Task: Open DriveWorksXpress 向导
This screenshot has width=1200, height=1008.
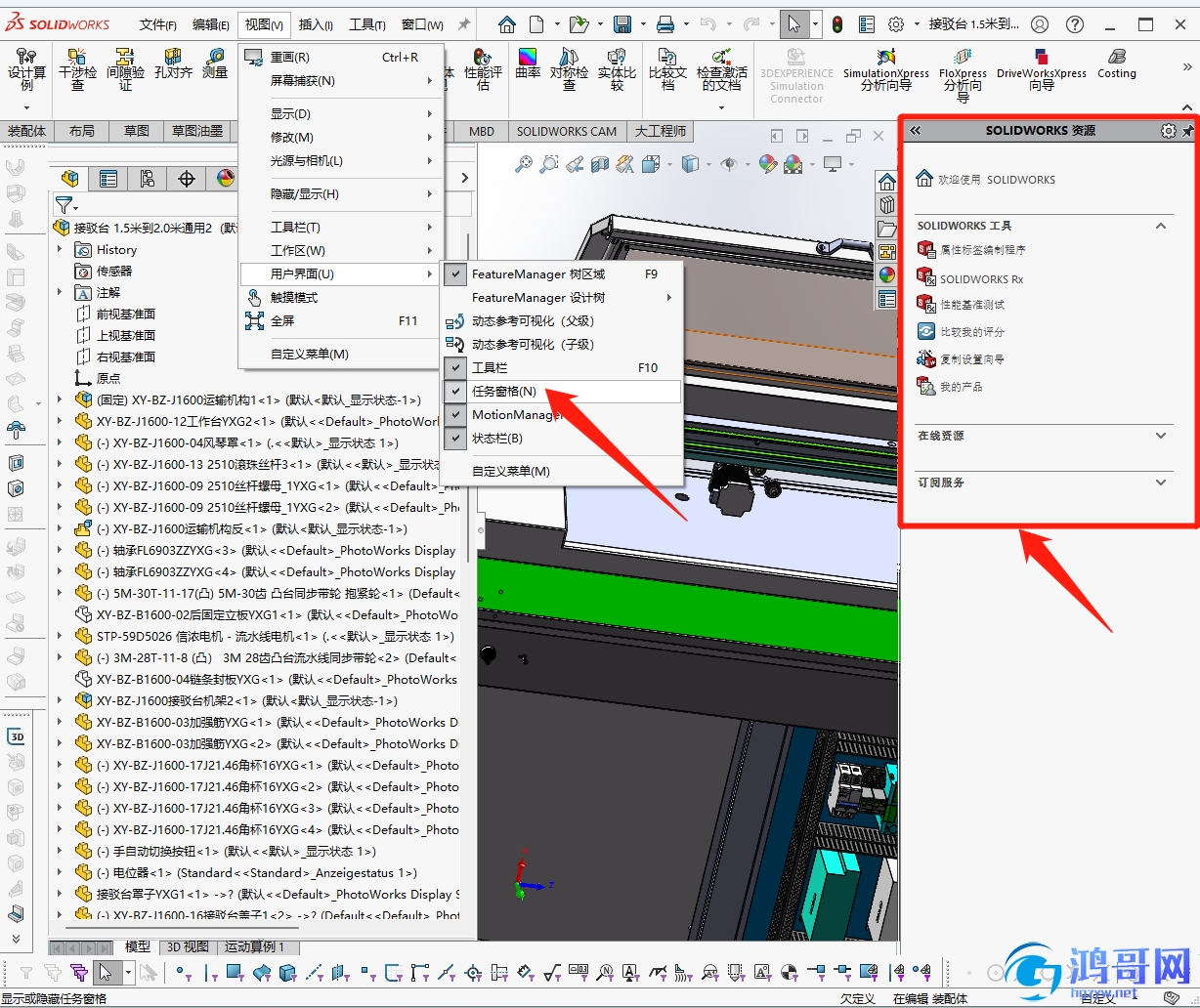Action: [x=1042, y=70]
